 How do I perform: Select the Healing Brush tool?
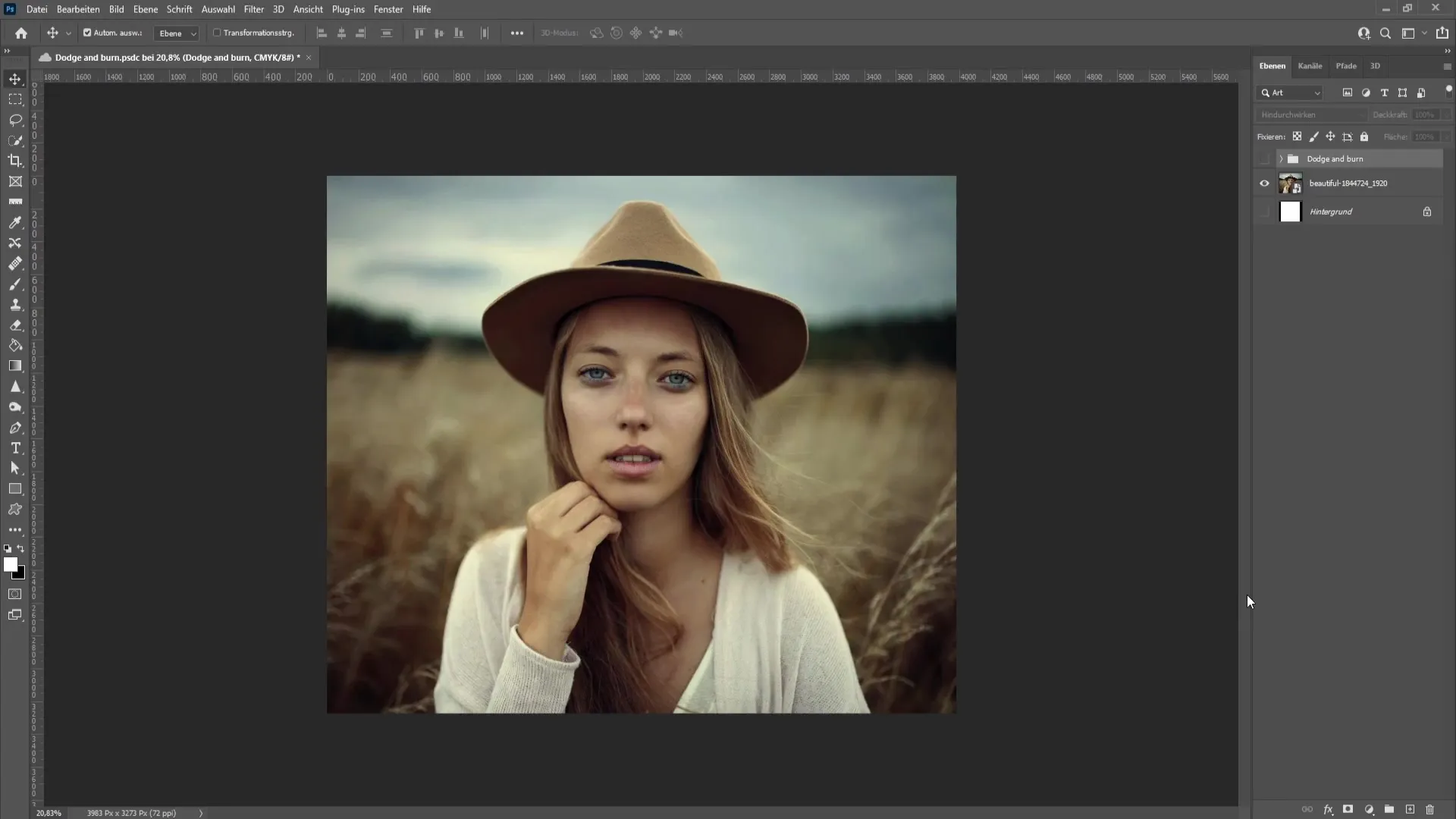pyautogui.click(x=15, y=263)
